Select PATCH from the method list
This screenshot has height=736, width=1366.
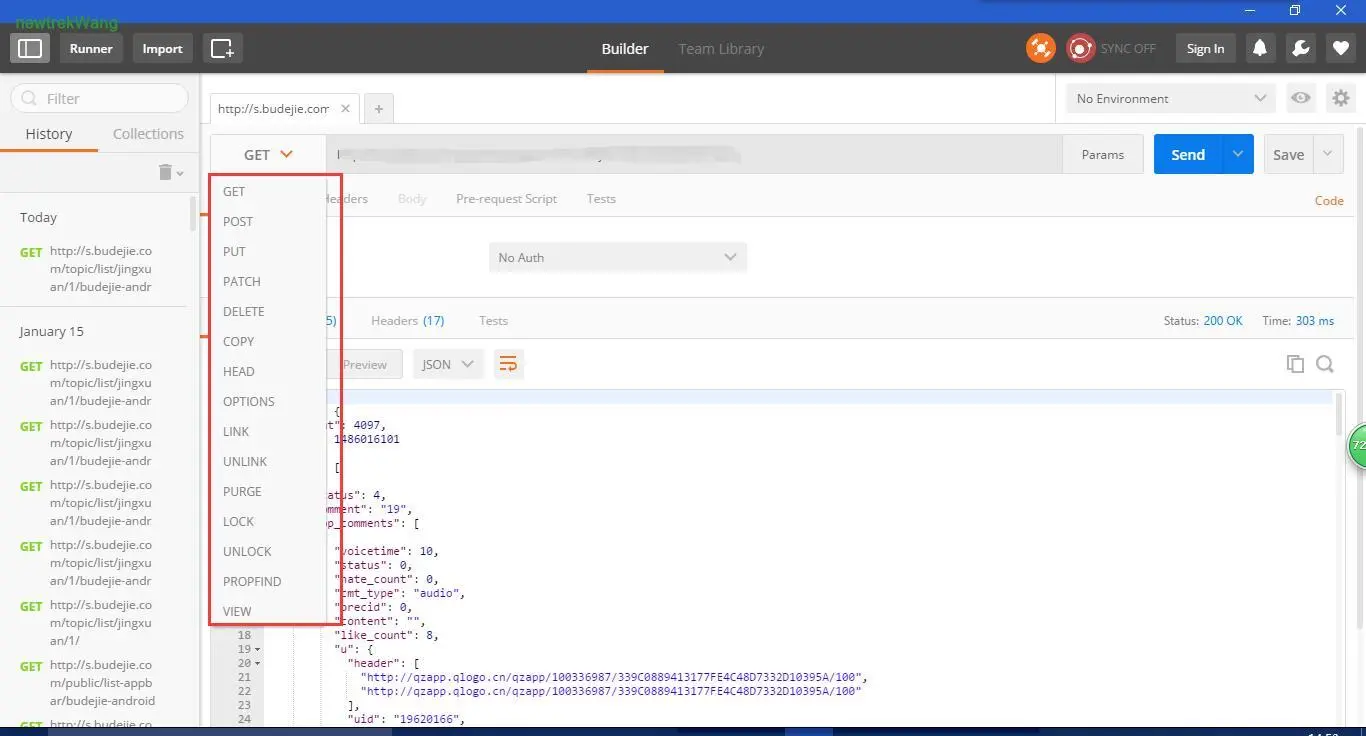[x=268, y=281]
